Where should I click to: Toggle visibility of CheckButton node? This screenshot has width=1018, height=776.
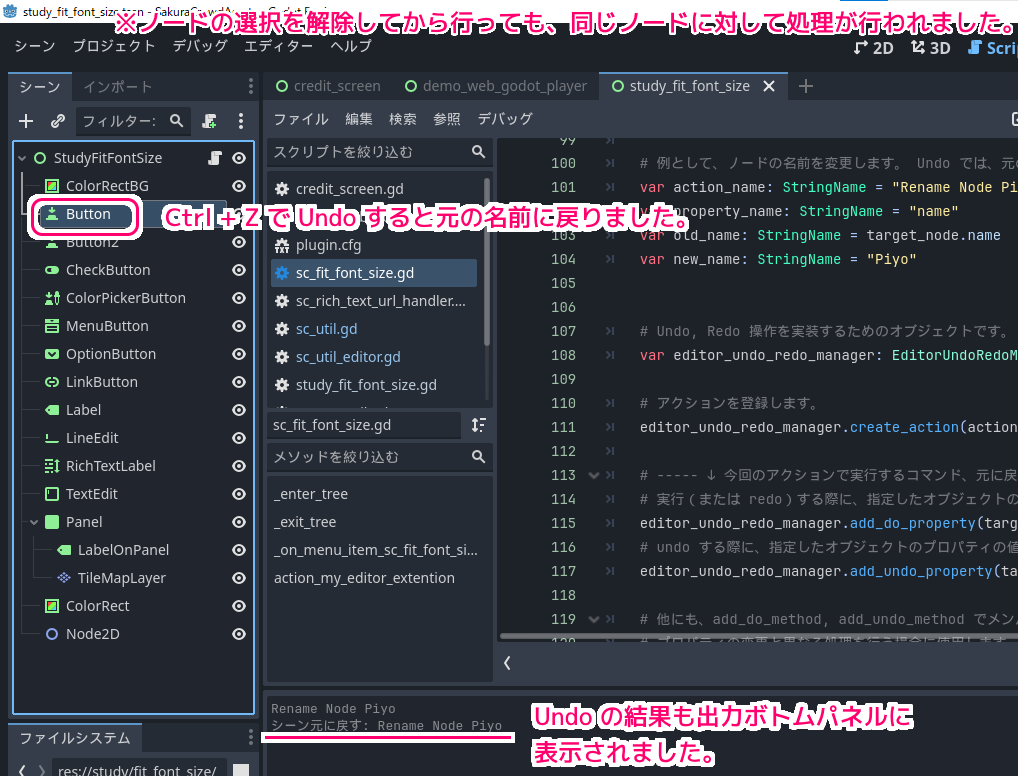click(x=239, y=270)
